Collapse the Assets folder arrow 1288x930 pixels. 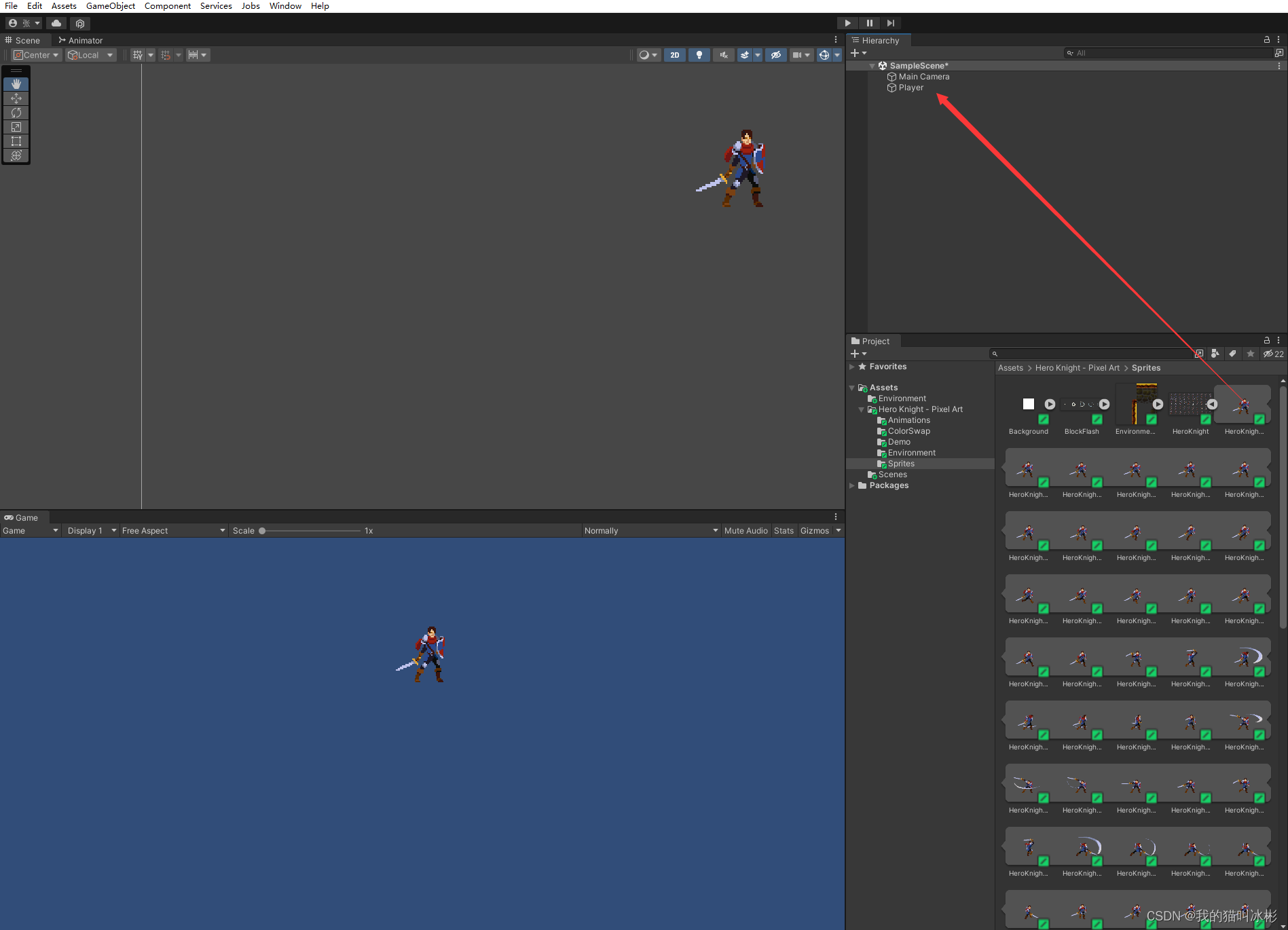point(852,388)
